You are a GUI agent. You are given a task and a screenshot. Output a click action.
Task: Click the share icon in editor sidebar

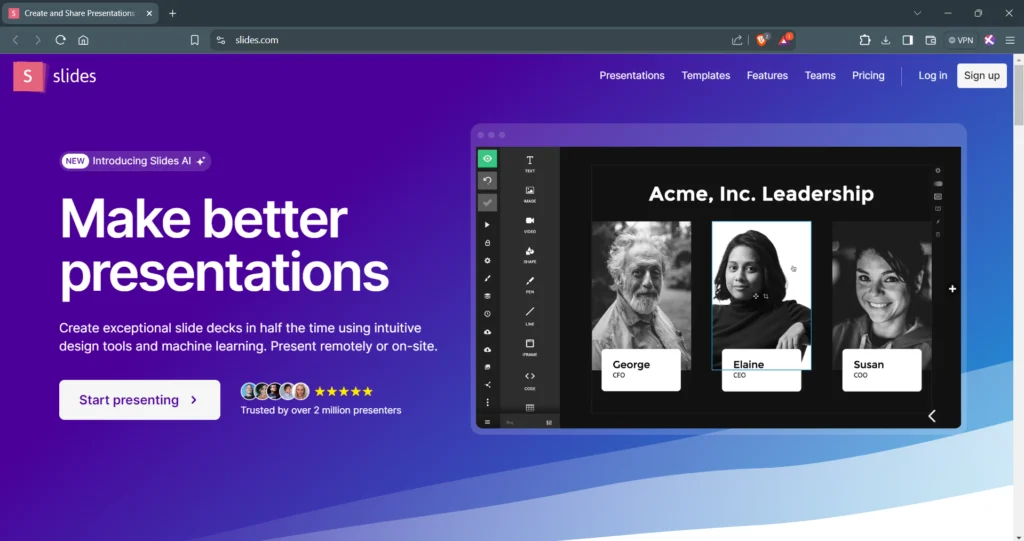coord(487,385)
